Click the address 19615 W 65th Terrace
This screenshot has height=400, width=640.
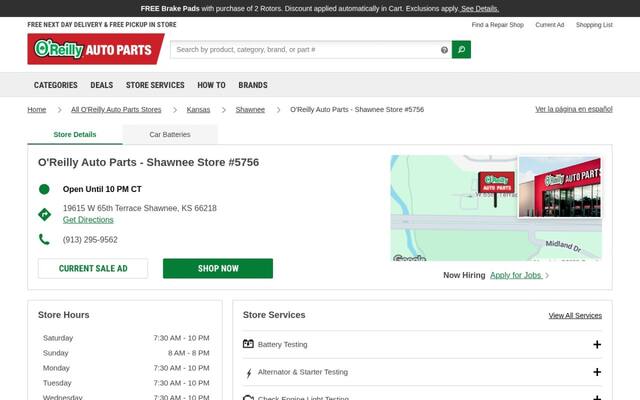pos(140,208)
